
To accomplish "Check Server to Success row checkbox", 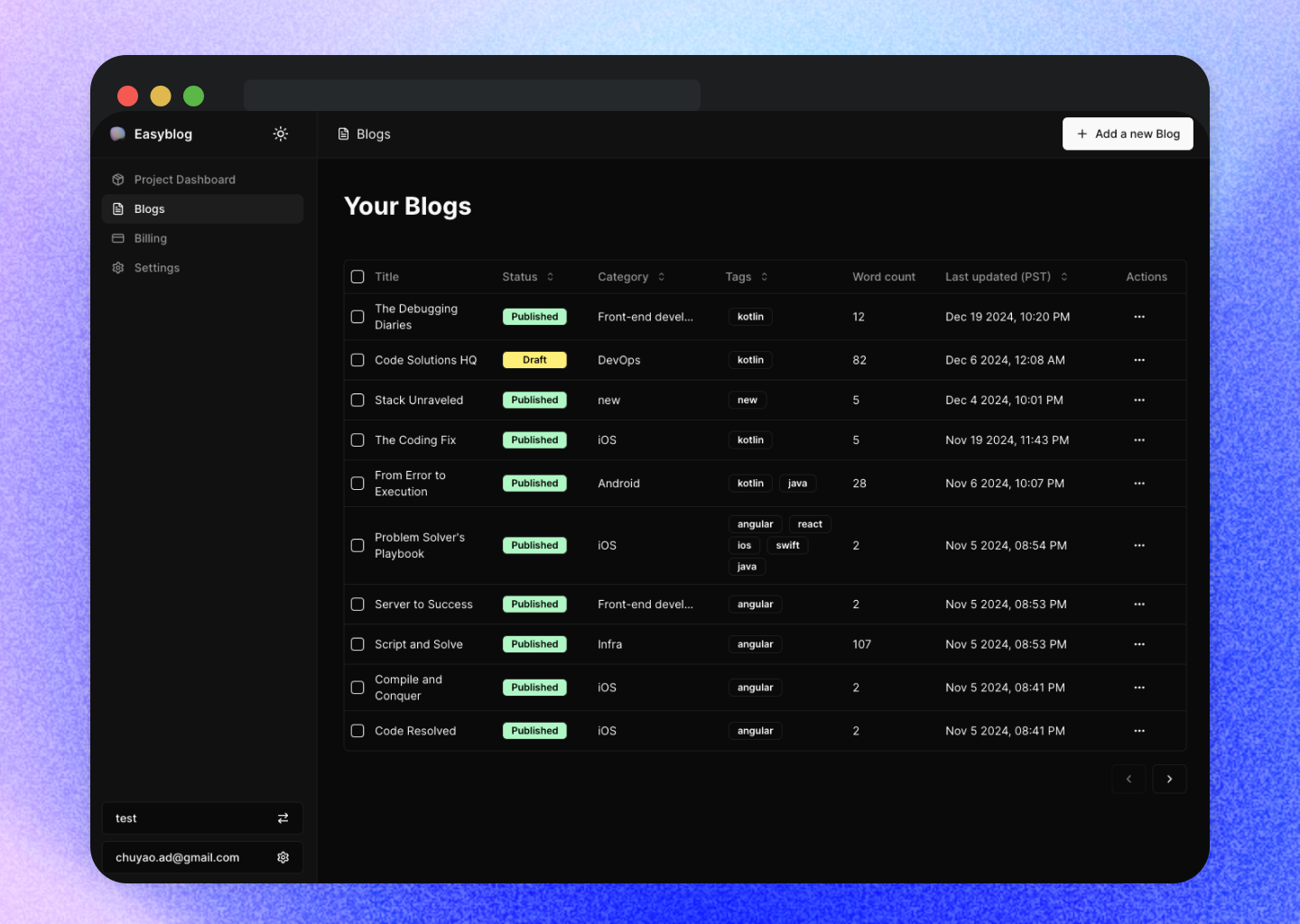I will (x=357, y=605).
